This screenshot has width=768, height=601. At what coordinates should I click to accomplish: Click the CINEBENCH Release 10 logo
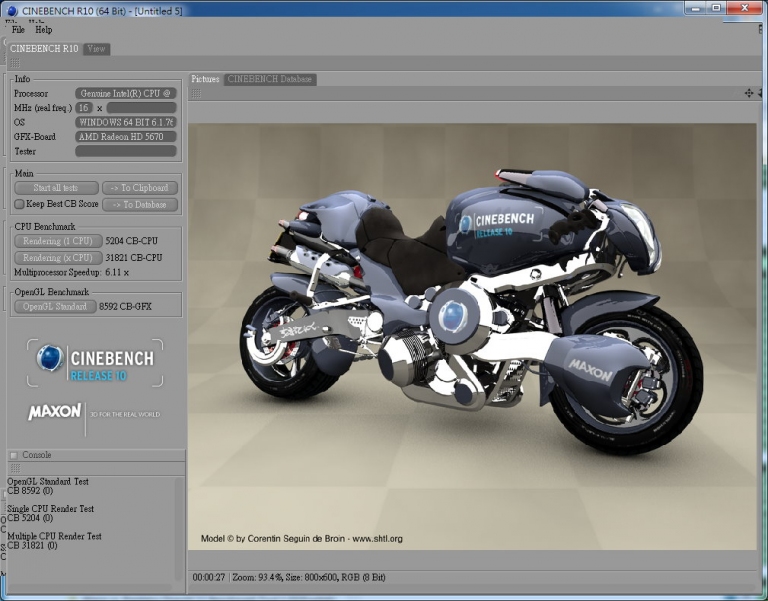click(95, 363)
